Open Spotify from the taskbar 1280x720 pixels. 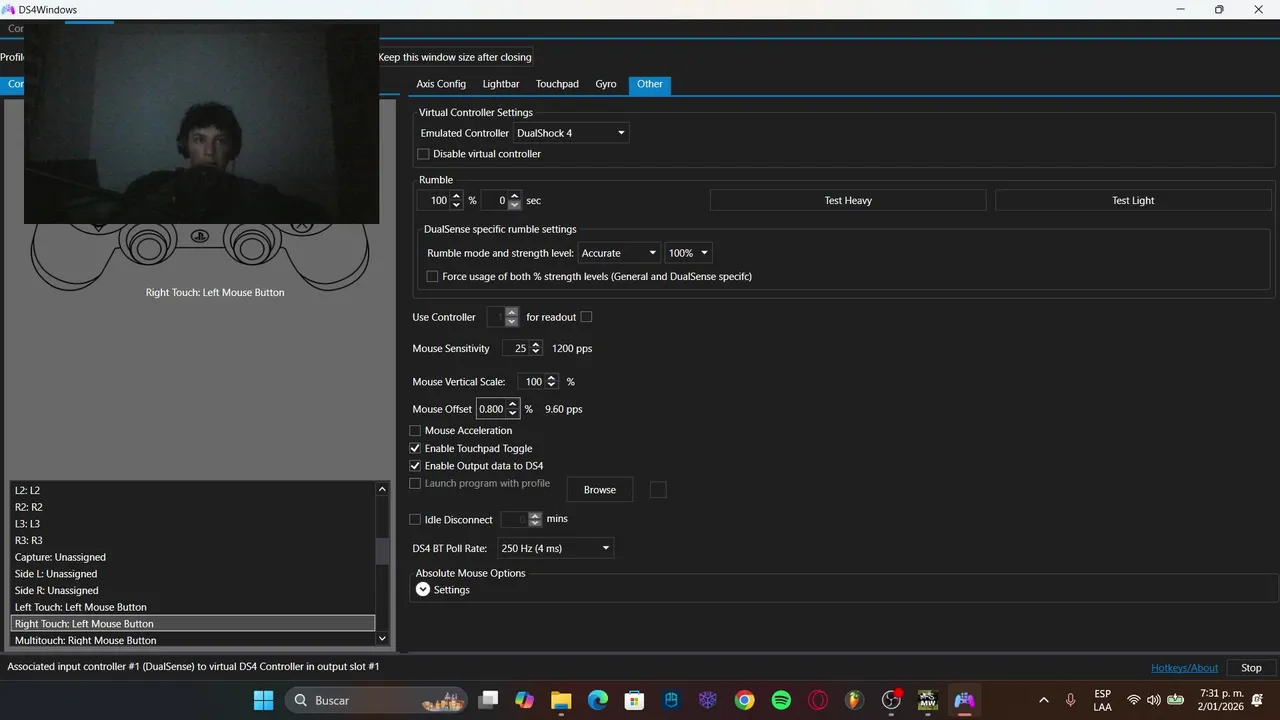(x=781, y=700)
